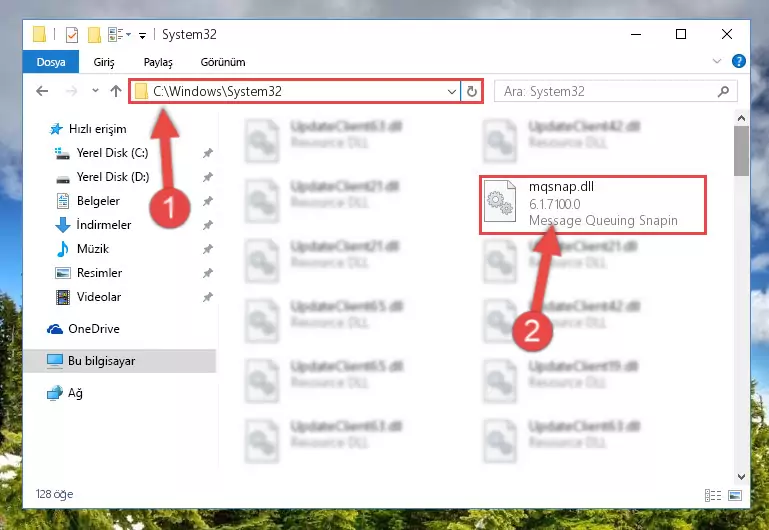Screen dimensions: 769x530
Task: Switch to the Giriş tab
Action: pos(104,62)
